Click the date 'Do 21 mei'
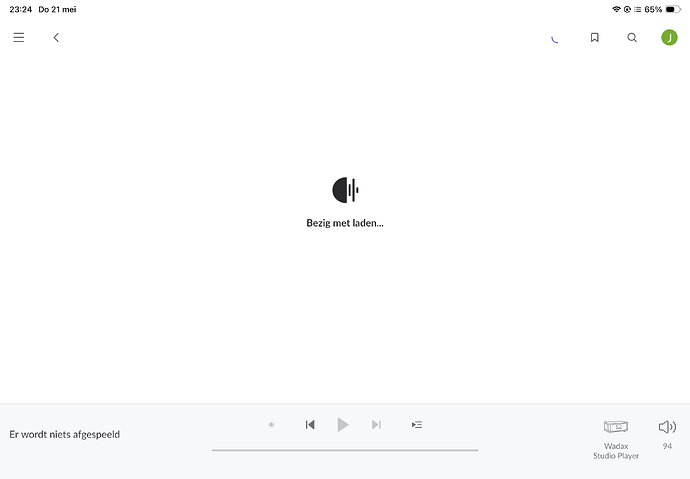 click(57, 9)
